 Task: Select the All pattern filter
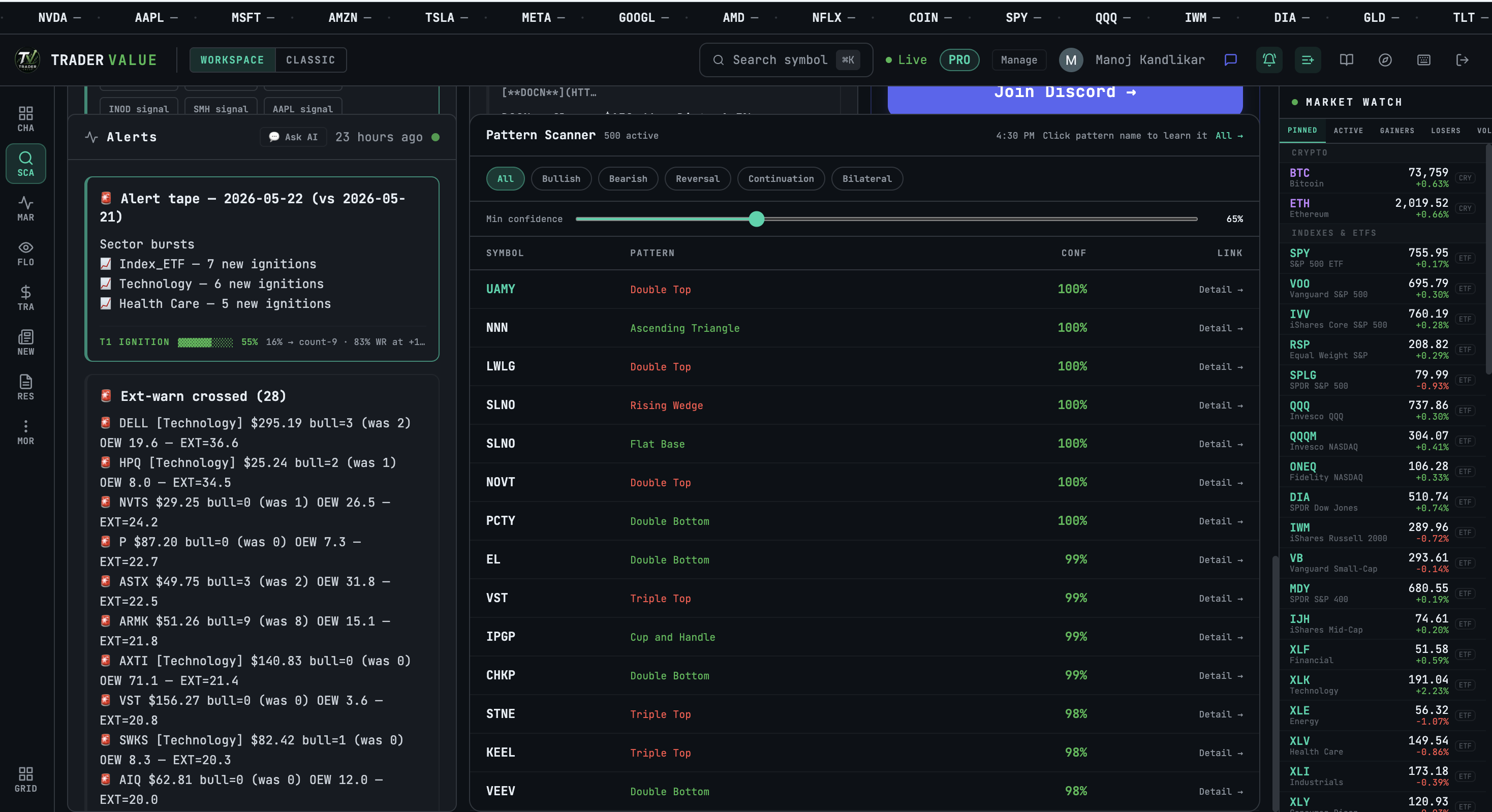click(x=505, y=178)
